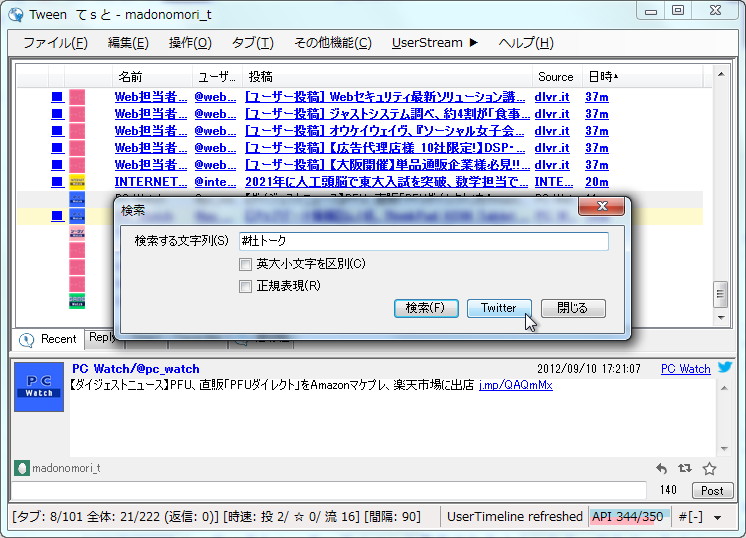Click the favorite star icon
This screenshot has height=538, width=746.
(709, 469)
